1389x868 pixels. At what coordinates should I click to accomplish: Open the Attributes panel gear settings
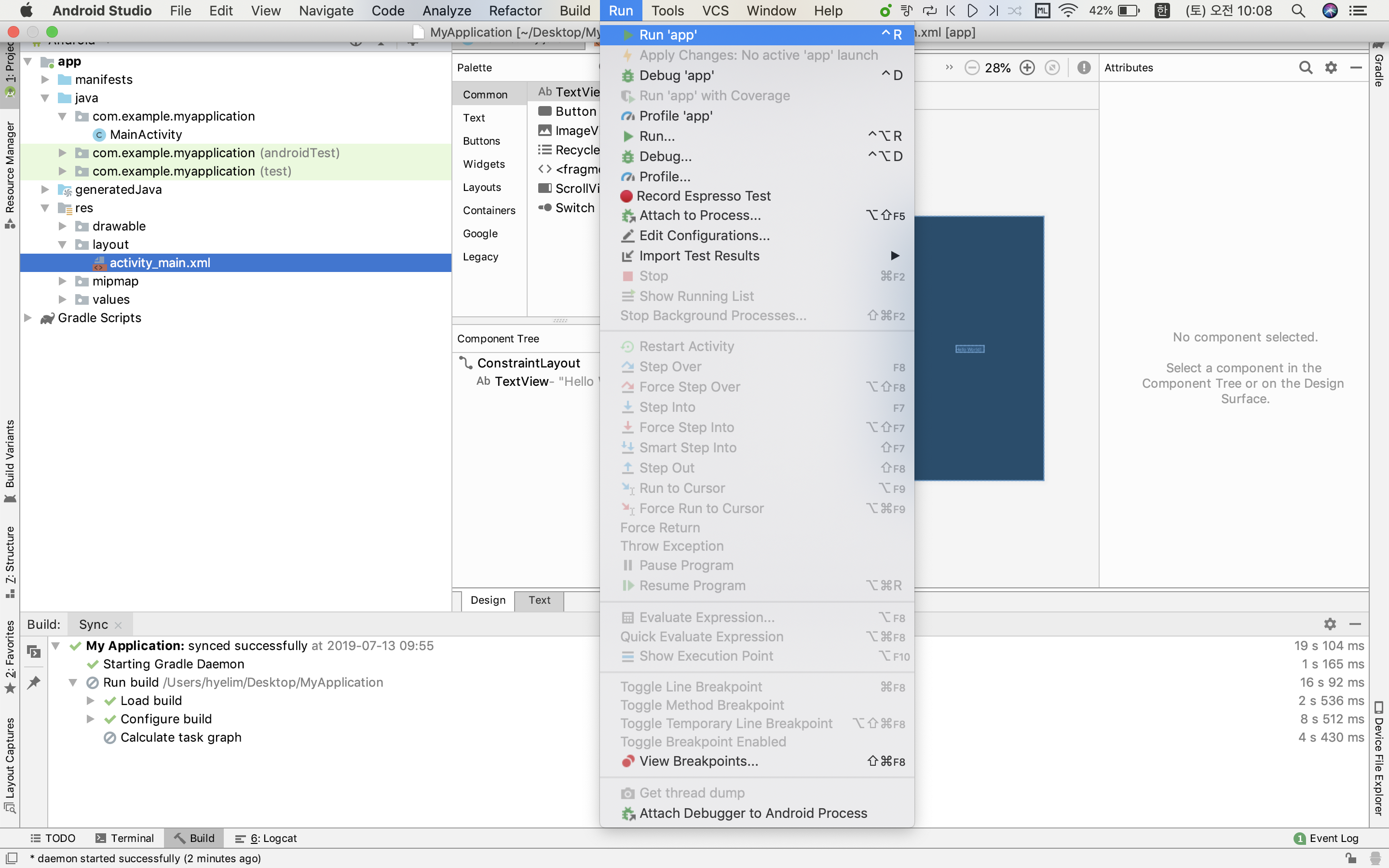click(1331, 68)
